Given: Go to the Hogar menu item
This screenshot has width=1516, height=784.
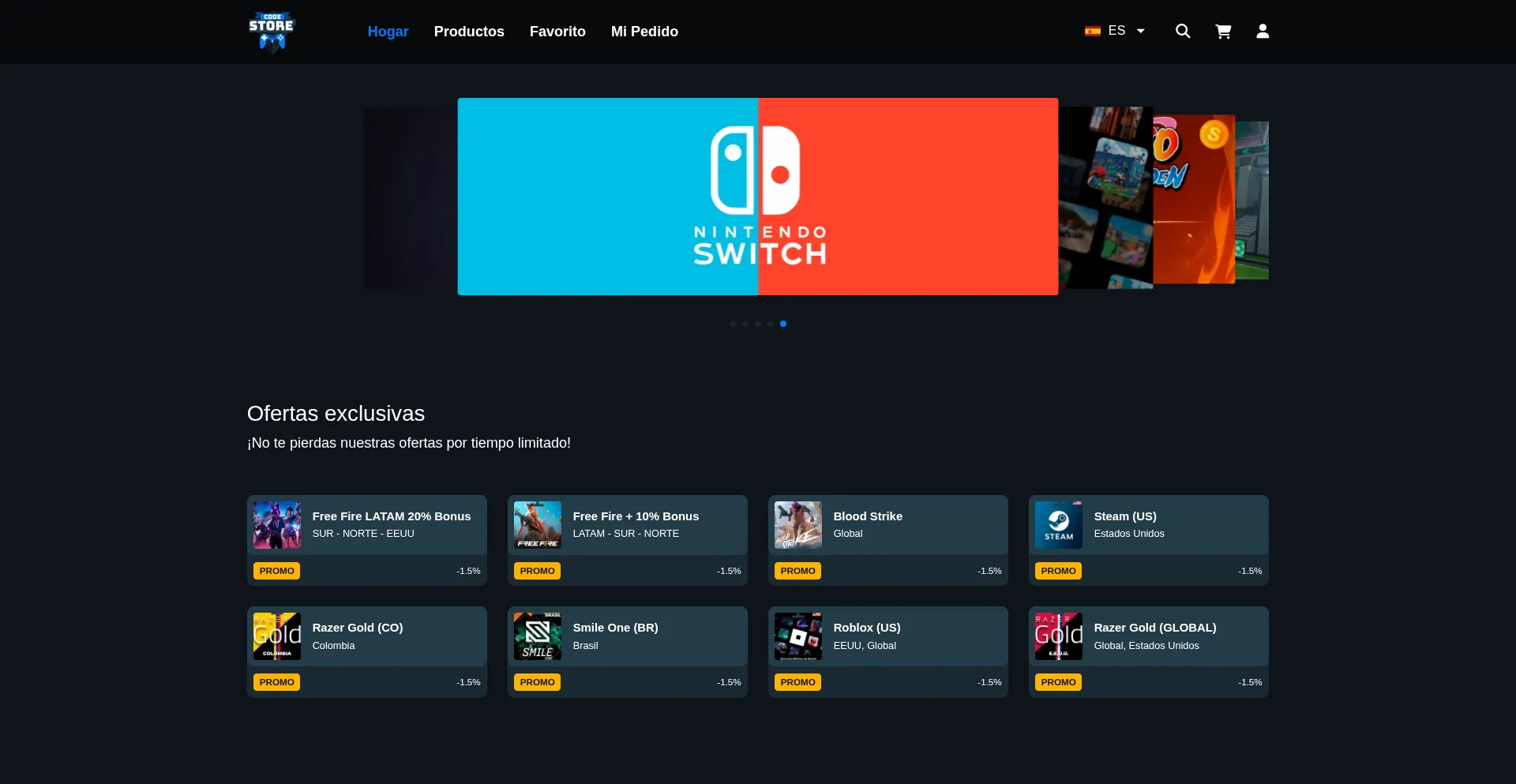Looking at the screenshot, I should (388, 32).
